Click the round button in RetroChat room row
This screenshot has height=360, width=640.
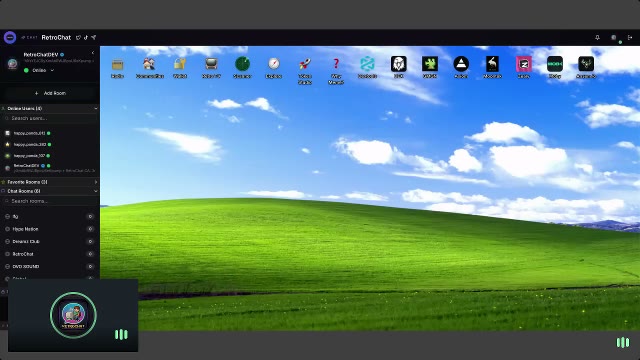point(91,254)
